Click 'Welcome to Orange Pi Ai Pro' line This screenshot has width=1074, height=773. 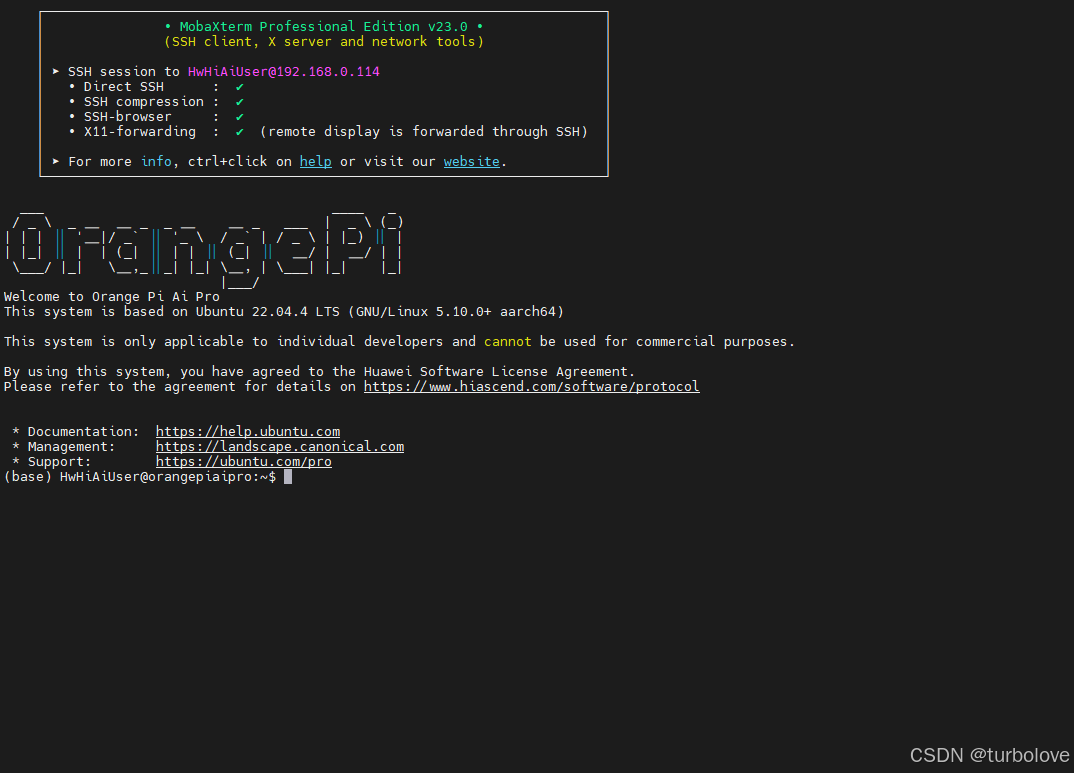pos(112,296)
